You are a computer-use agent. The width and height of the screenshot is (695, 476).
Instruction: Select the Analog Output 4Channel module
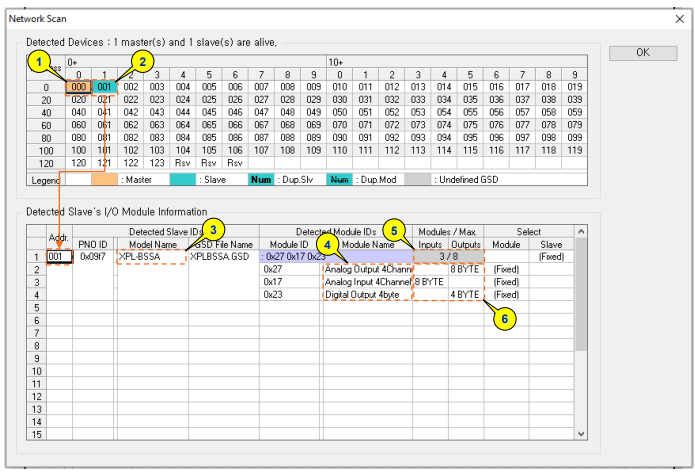[367, 269]
